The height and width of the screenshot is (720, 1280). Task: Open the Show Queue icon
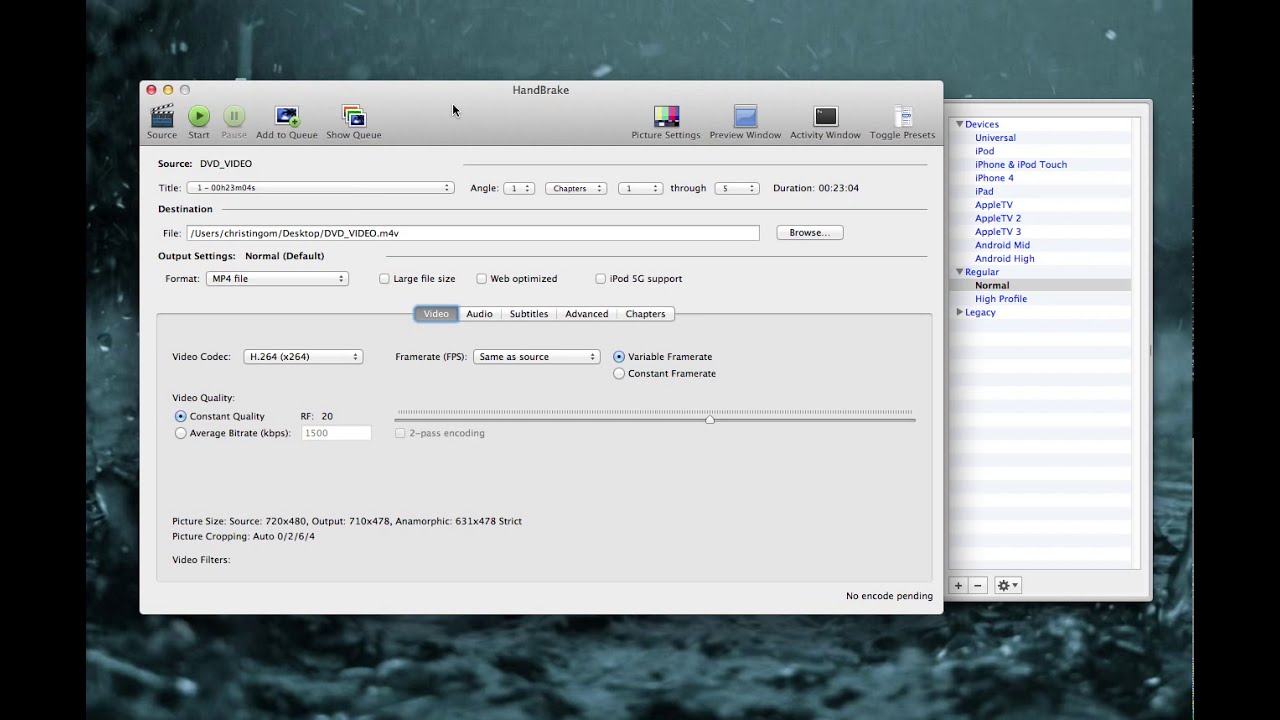coord(354,116)
